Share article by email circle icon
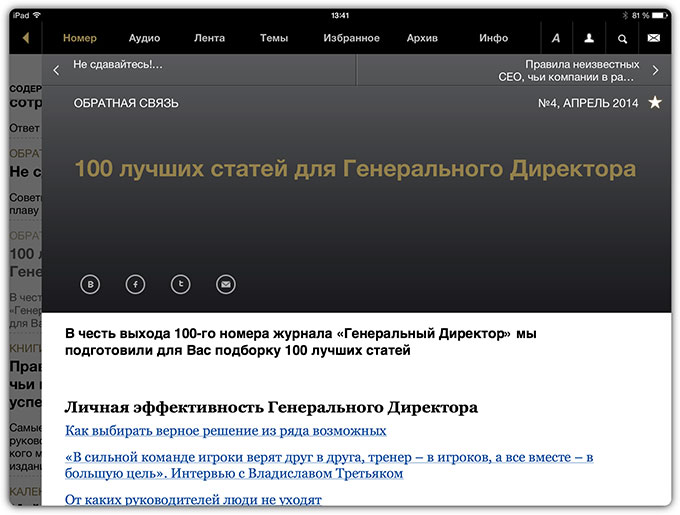The height and width of the screenshot is (515, 680). pos(226,284)
